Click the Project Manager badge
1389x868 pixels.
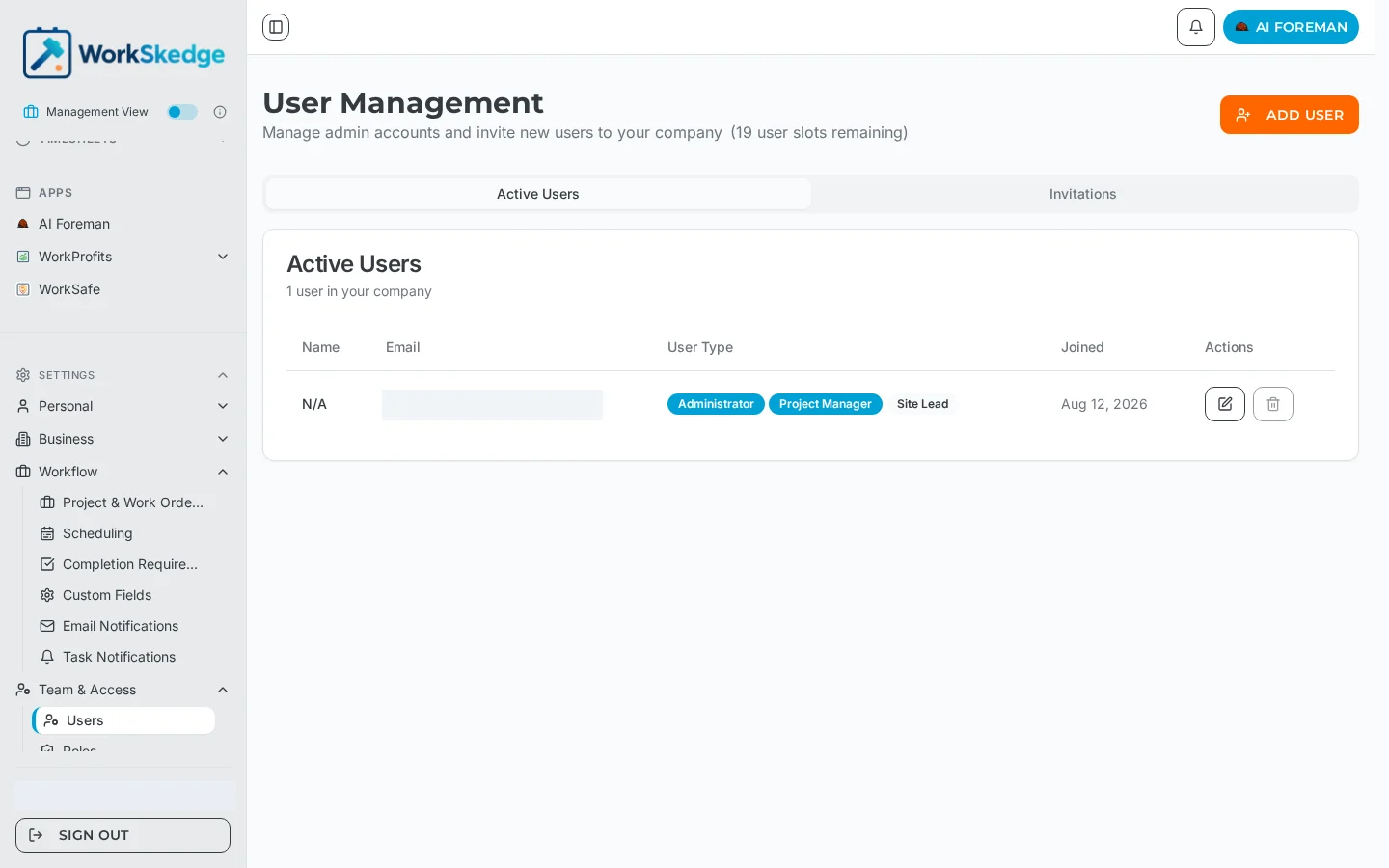[x=826, y=404]
